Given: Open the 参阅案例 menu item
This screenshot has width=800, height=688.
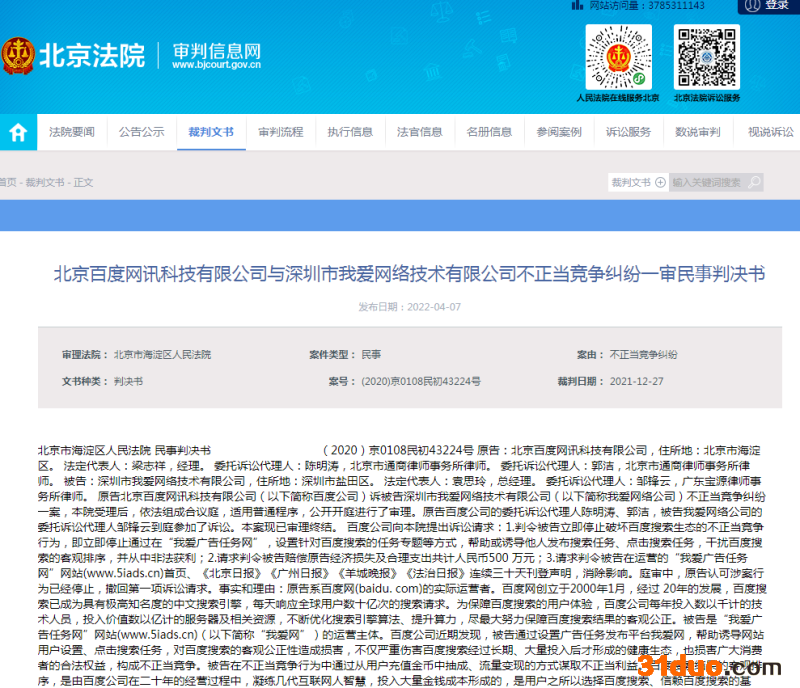Looking at the screenshot, I should pyautogui.click(x=558, y=132).
